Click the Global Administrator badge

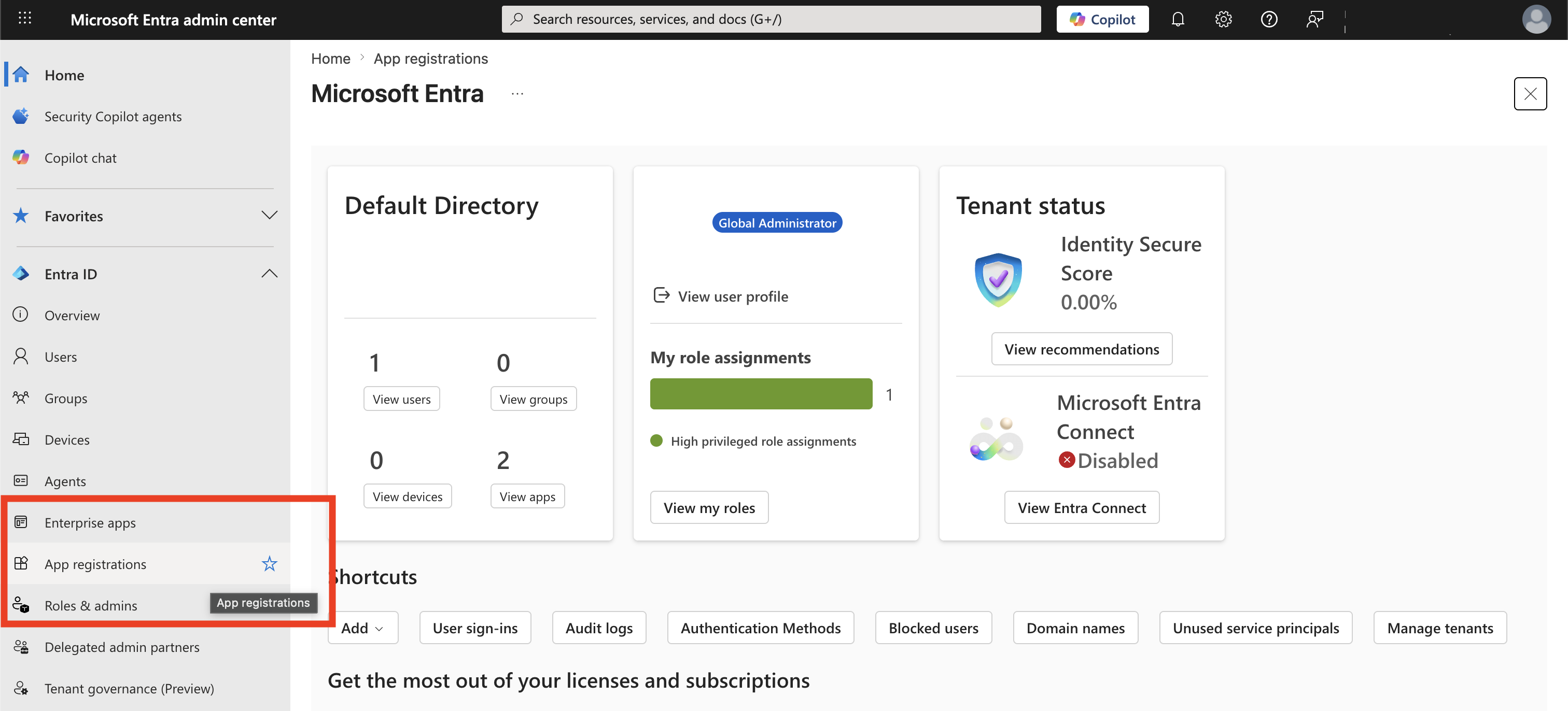[x=777, y=223]
